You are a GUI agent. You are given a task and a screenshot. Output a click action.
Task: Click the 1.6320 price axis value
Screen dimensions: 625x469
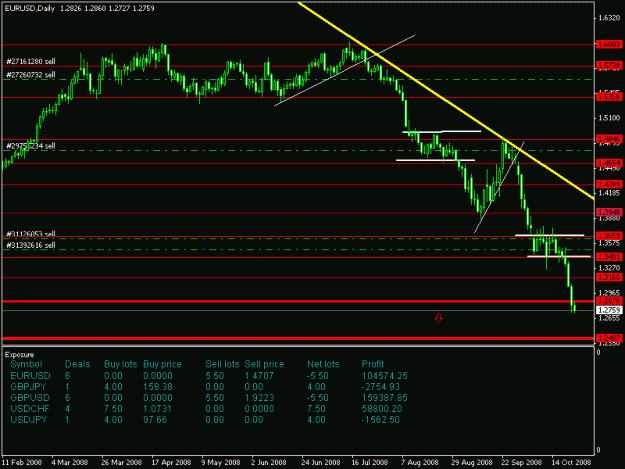coord(609,18)
